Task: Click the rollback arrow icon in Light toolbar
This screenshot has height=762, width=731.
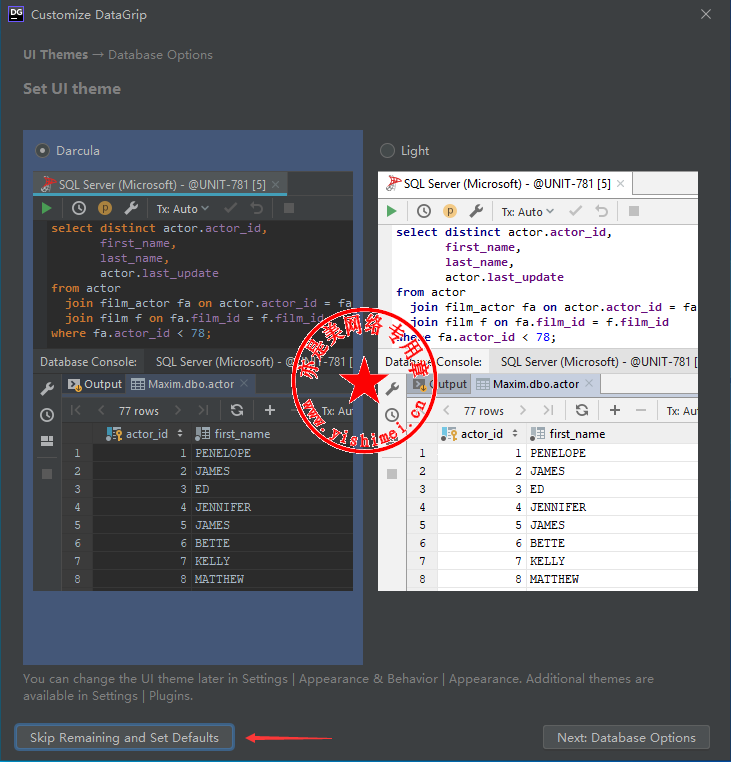Action: pyautogui.click(x=602, y=211)
